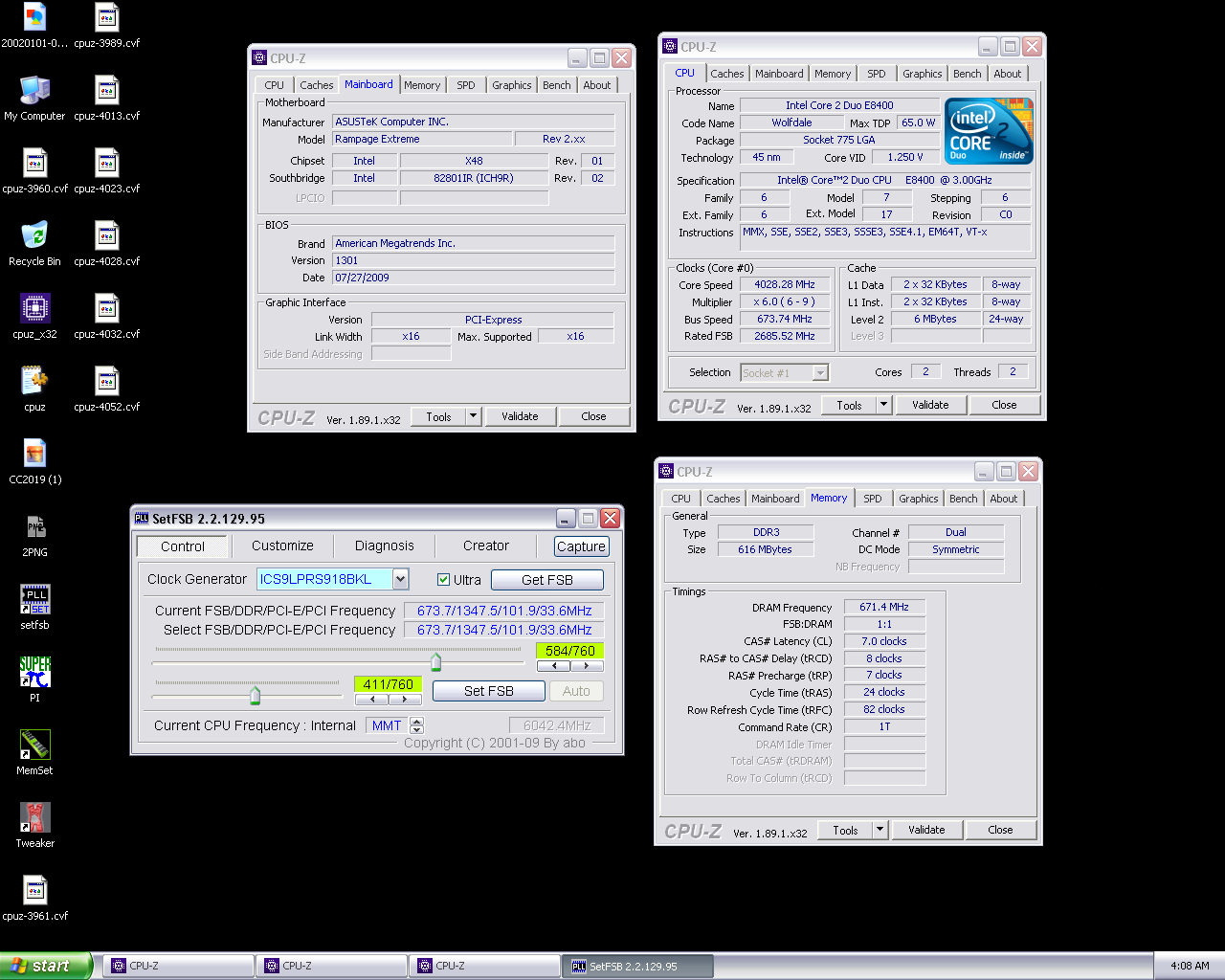Nudge the 584/760 FSB value right
The width and height of the screenshot is (1225, 980).
[x=587, y=665]
